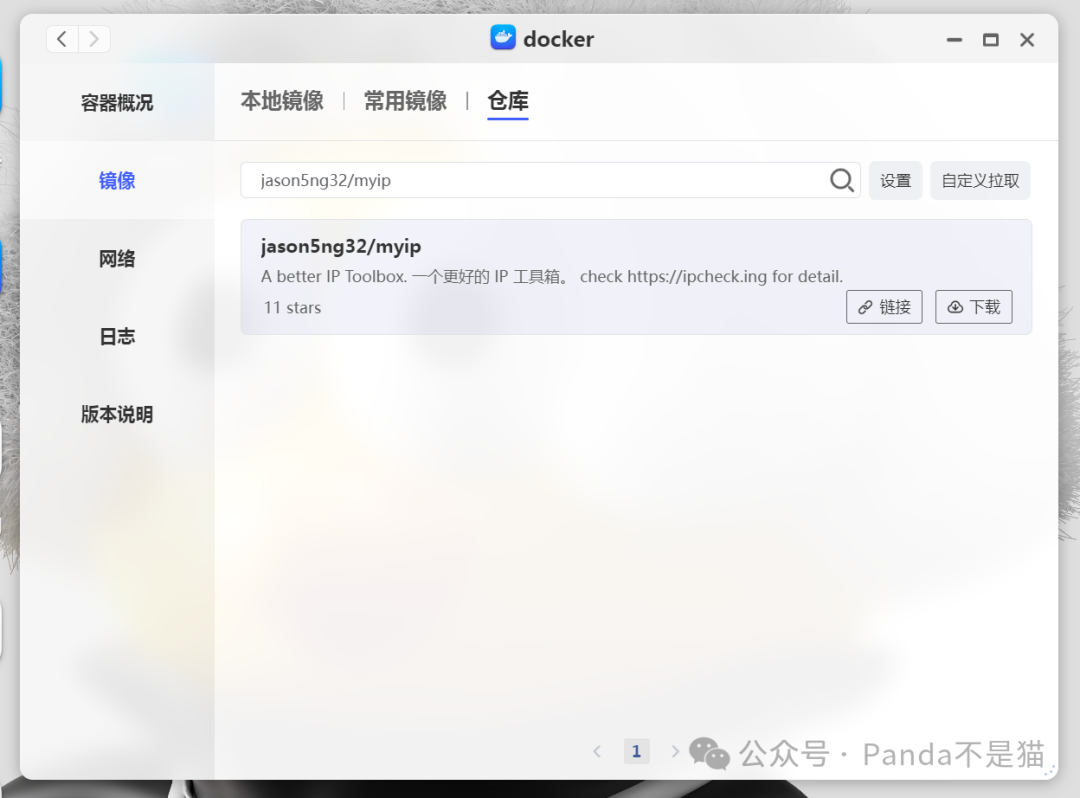Open 版本说明 in the sidebar
The width and height of the screenshot is (1080, 798).
click(x=116, y=414)
